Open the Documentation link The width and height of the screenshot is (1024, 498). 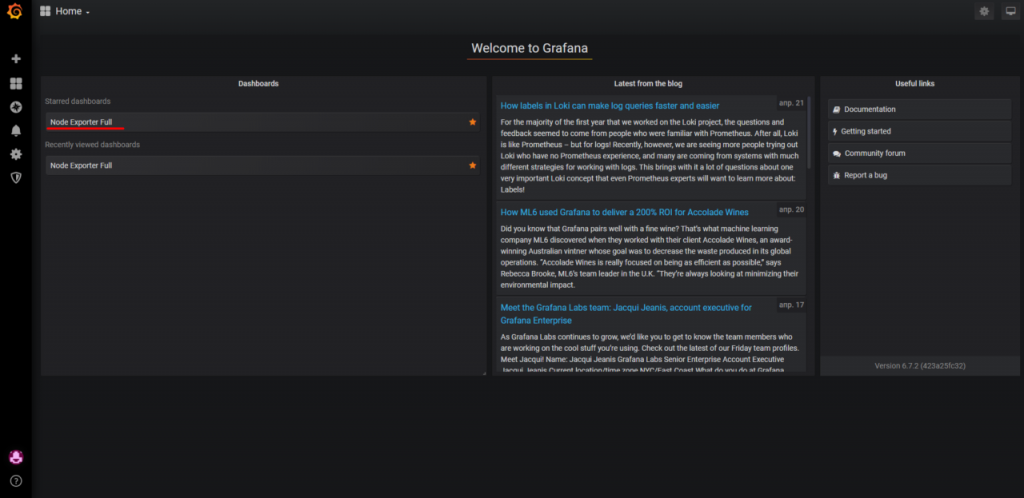(869, 109)
